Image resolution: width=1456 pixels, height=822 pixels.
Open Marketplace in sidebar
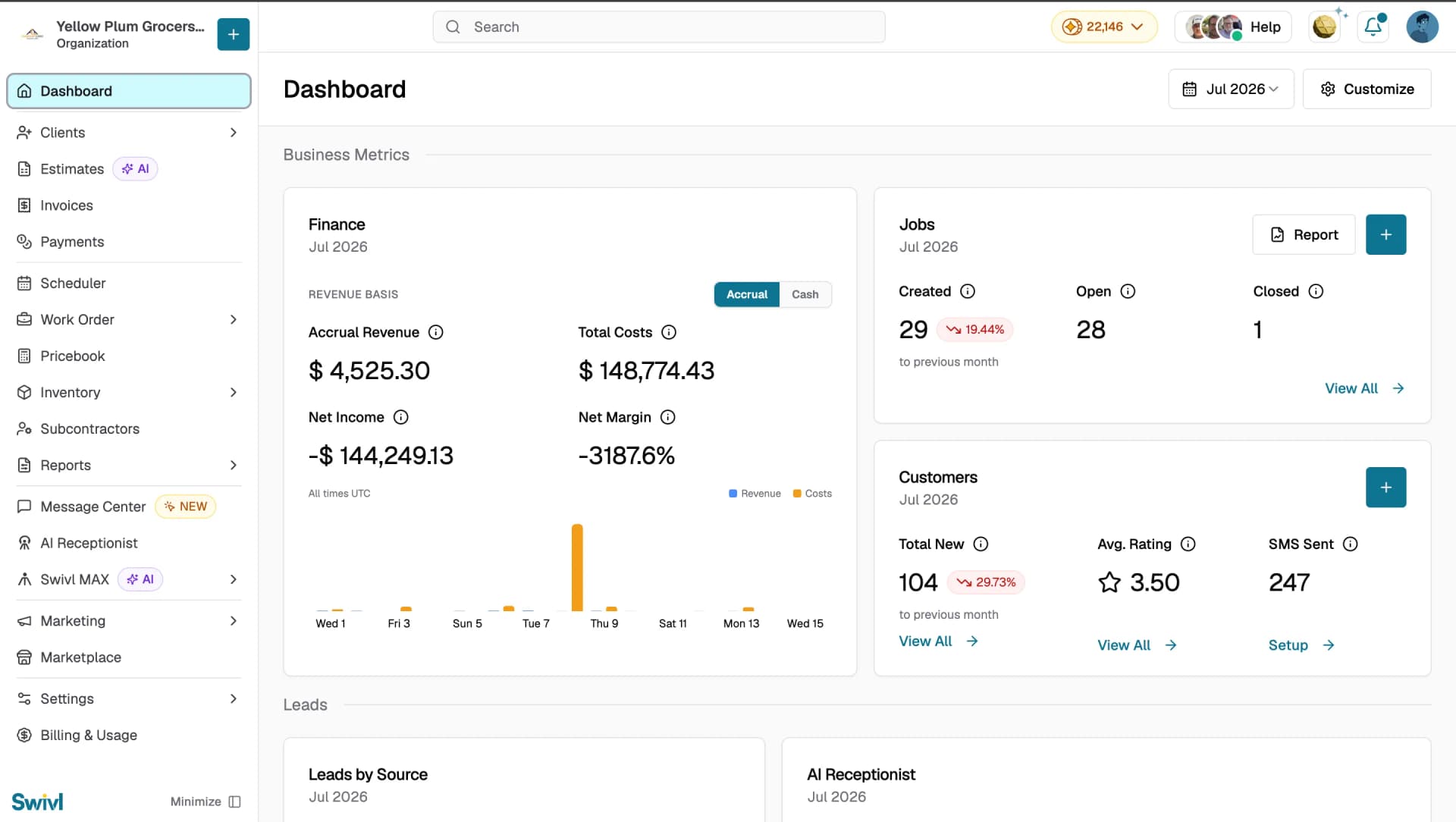(129, 657)
